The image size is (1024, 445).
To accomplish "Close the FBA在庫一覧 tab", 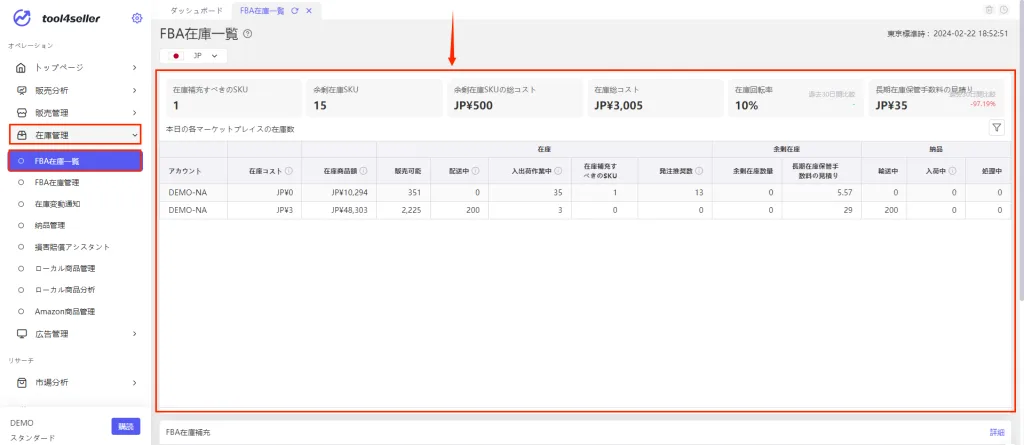I will point(309,11).
